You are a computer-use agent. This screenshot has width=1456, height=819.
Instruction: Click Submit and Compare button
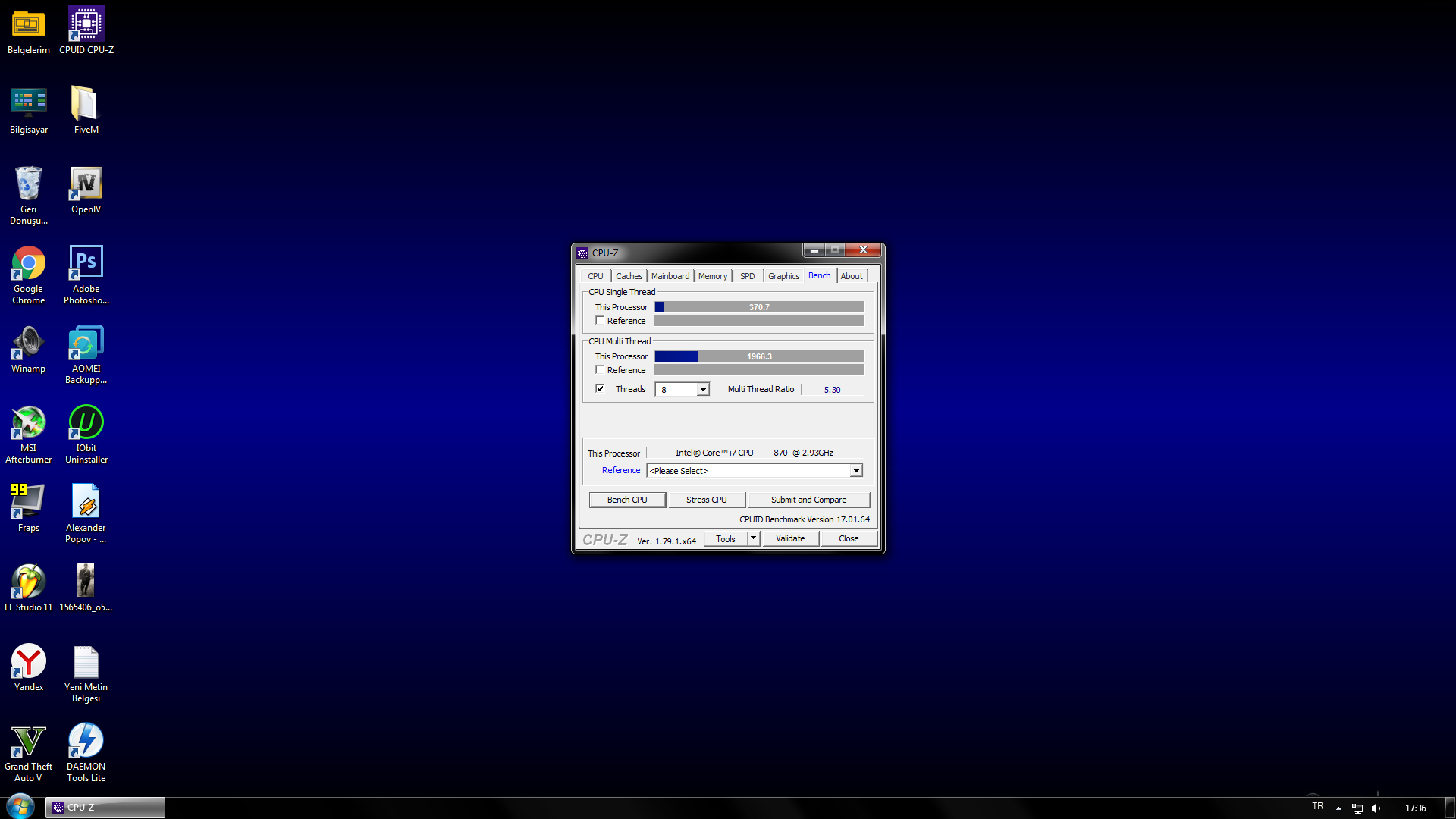808,500
